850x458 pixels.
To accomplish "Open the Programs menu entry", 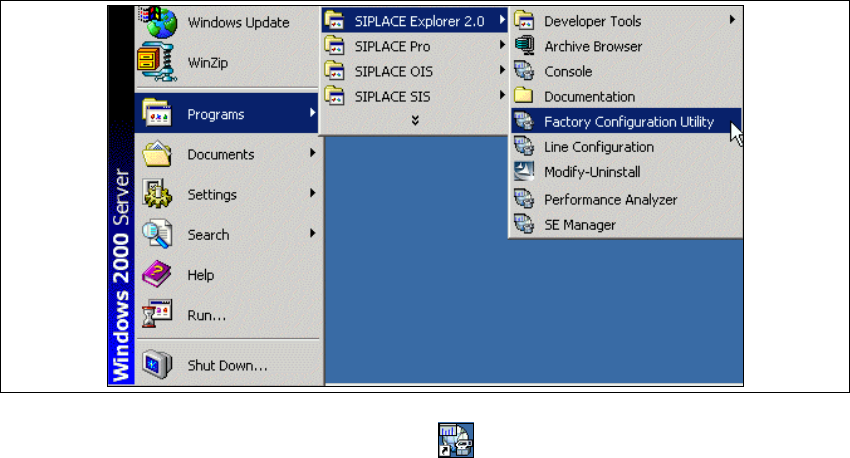I will coord(227,113).
